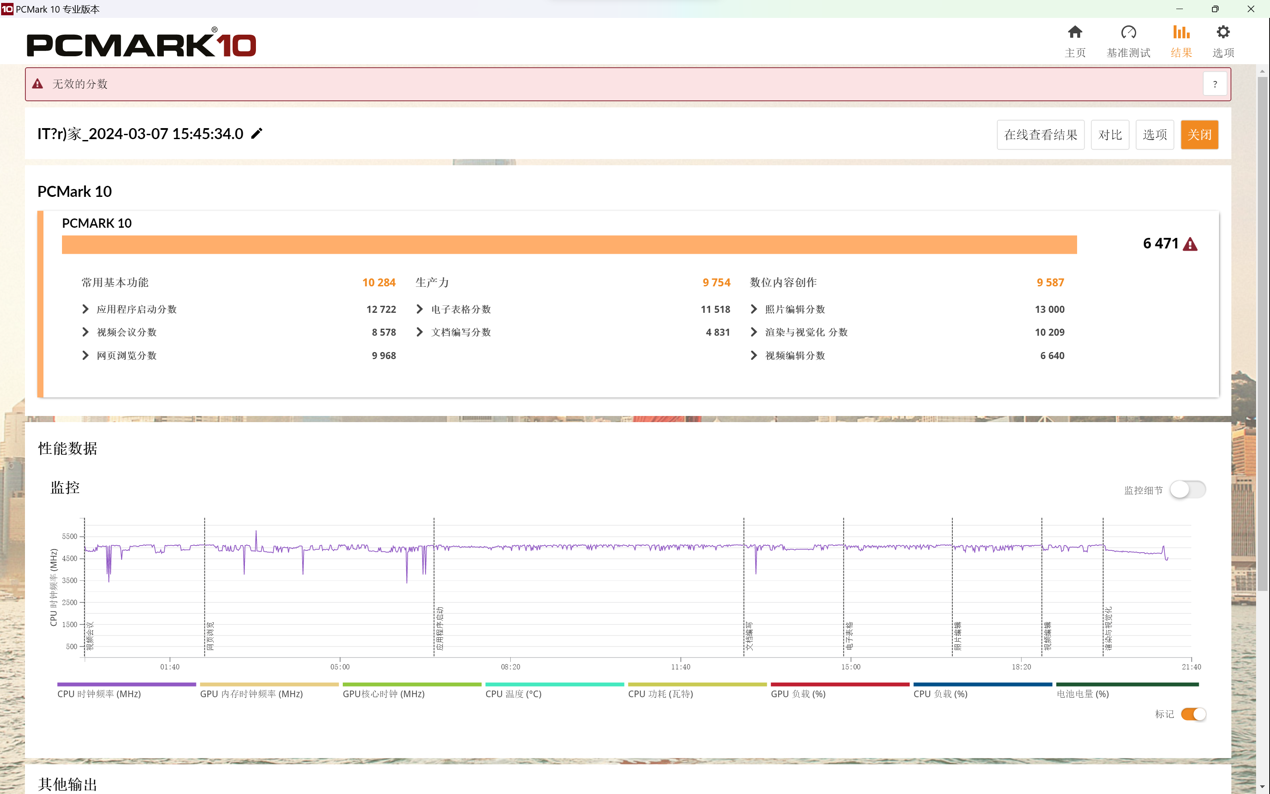Click the 对比 compare button
The image size is (1270, 794).
1110,135
